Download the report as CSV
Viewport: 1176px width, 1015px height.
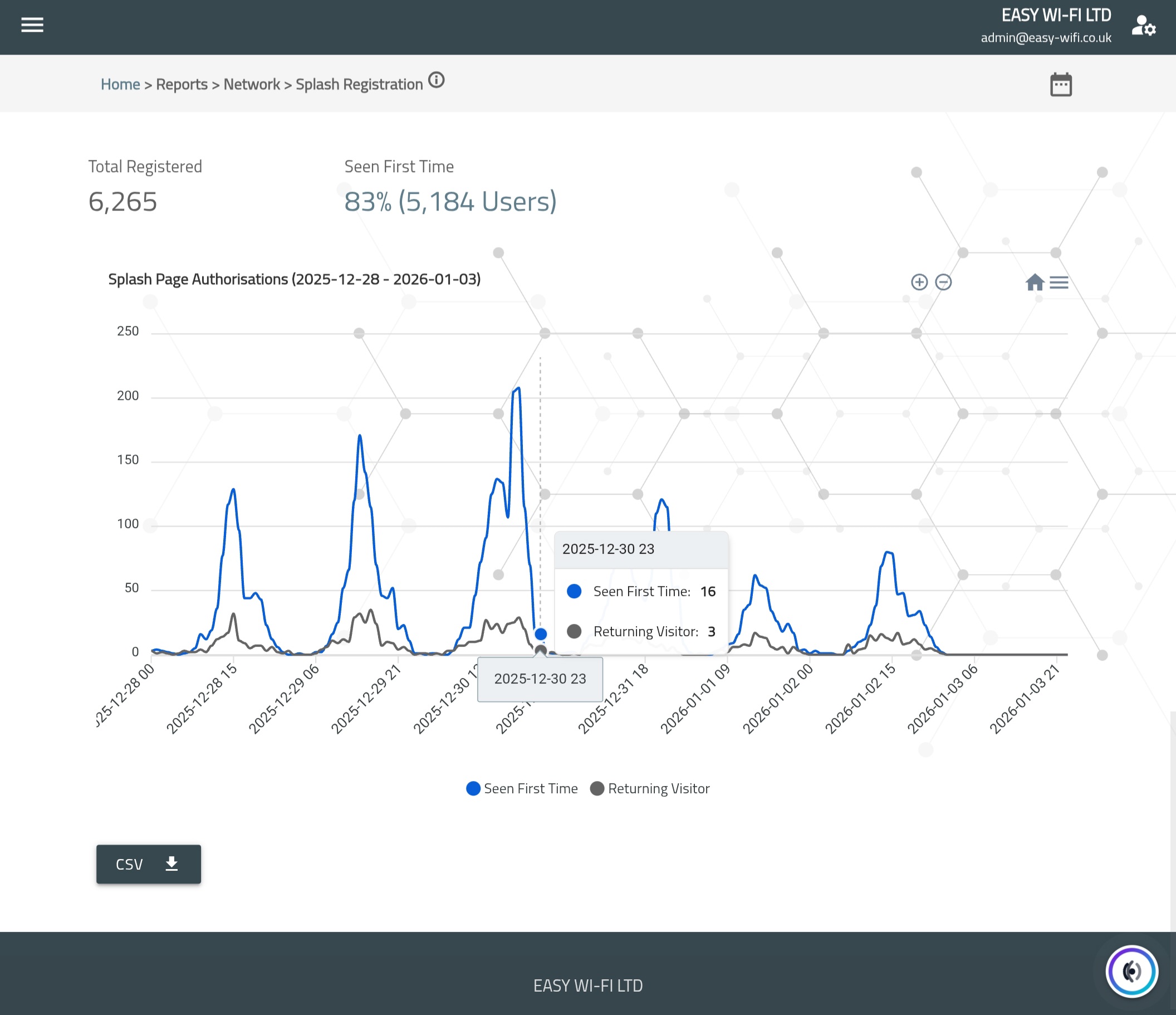pyautogui.click(x=148, y=864)
